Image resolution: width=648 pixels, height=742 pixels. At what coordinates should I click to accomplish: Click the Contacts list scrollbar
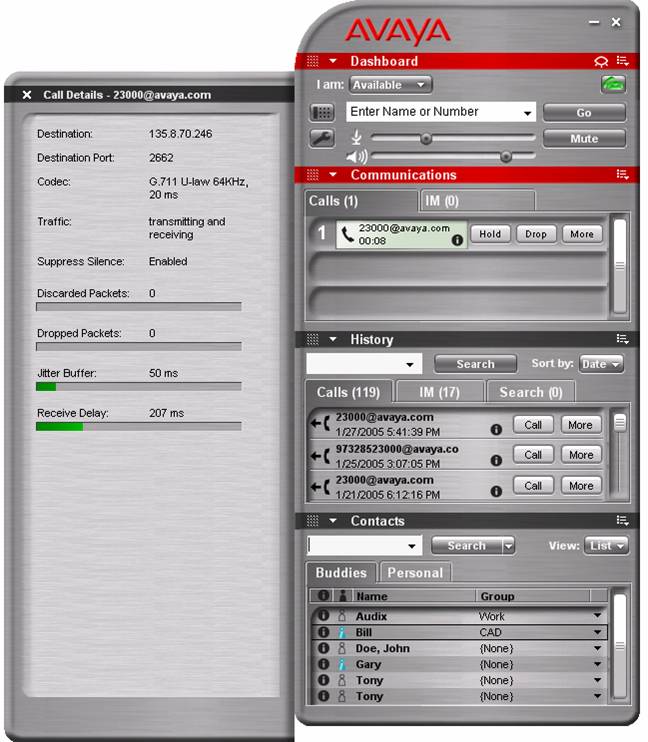coord(619,646)
